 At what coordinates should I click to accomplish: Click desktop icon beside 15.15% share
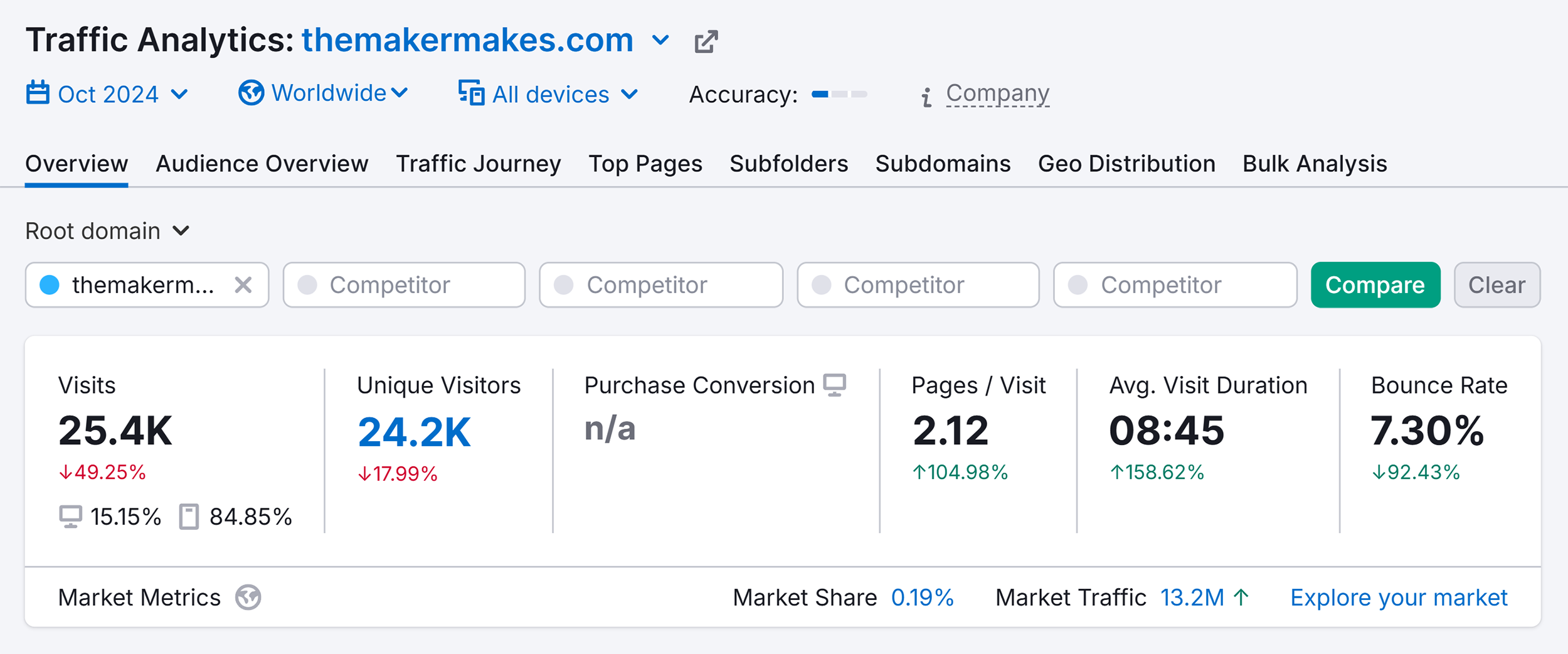pyautogui.click(x=70, y=517)
